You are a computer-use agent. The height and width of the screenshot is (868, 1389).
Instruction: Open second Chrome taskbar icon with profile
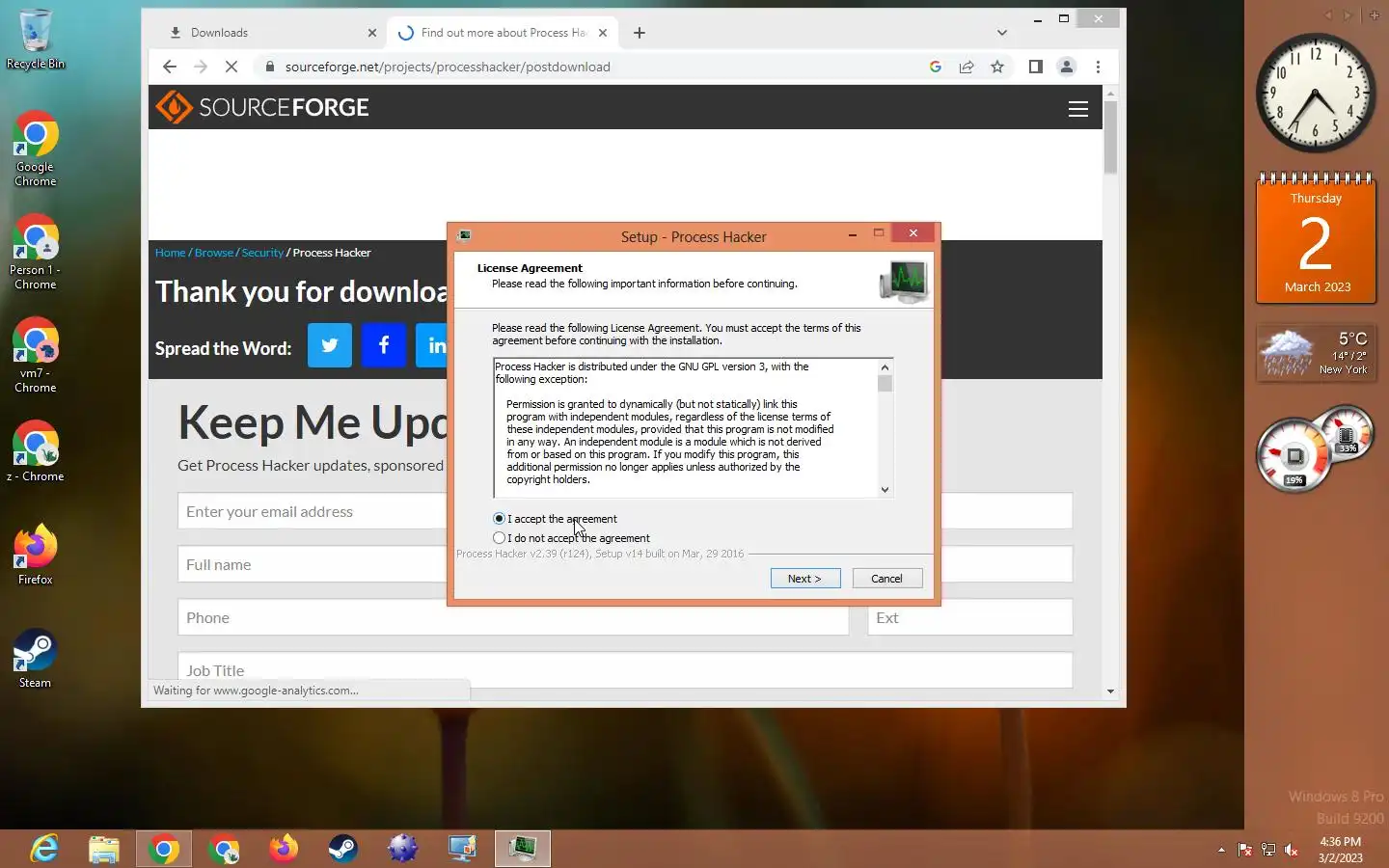pyautogui.click(x=224, y=849)
